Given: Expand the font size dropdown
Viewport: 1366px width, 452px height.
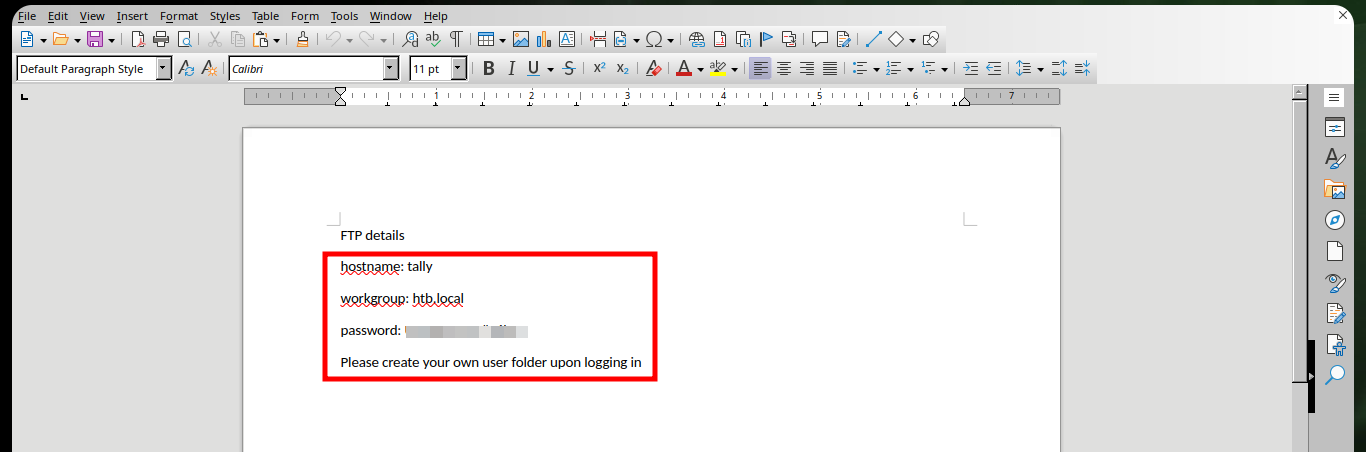Looking at the screenshot, I should pos(459,68).
